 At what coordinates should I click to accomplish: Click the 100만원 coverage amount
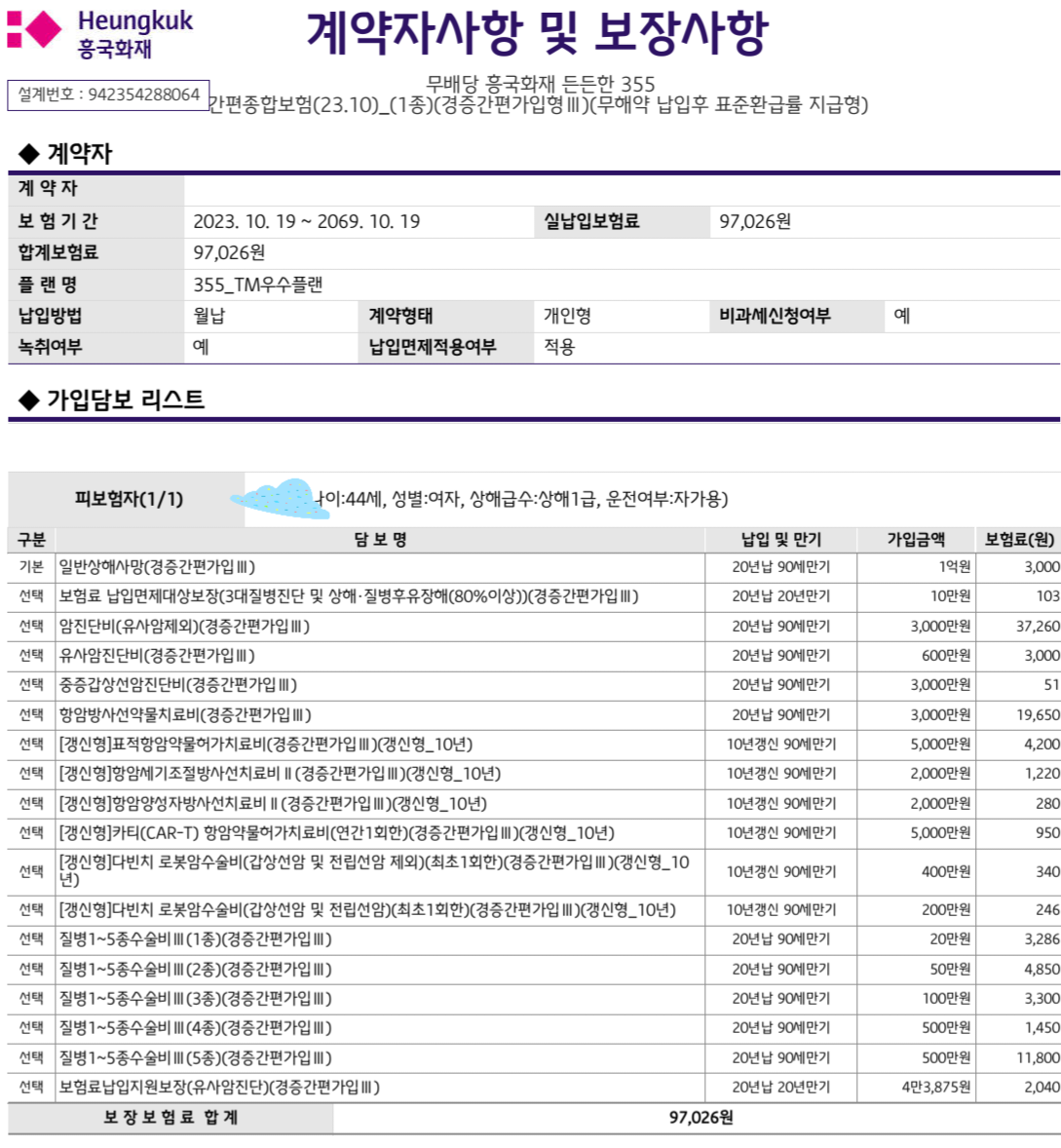click(945, 999)
